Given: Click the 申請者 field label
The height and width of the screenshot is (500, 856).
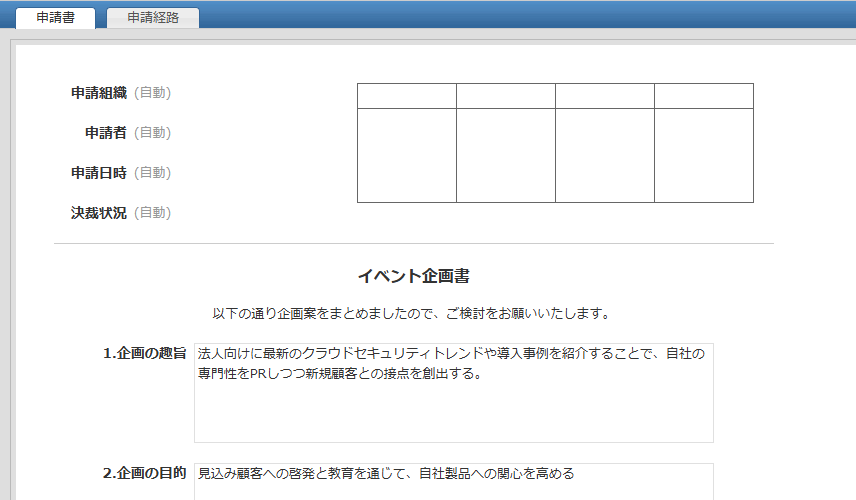Looking at the screenshot, I should [x=105, y=133].
